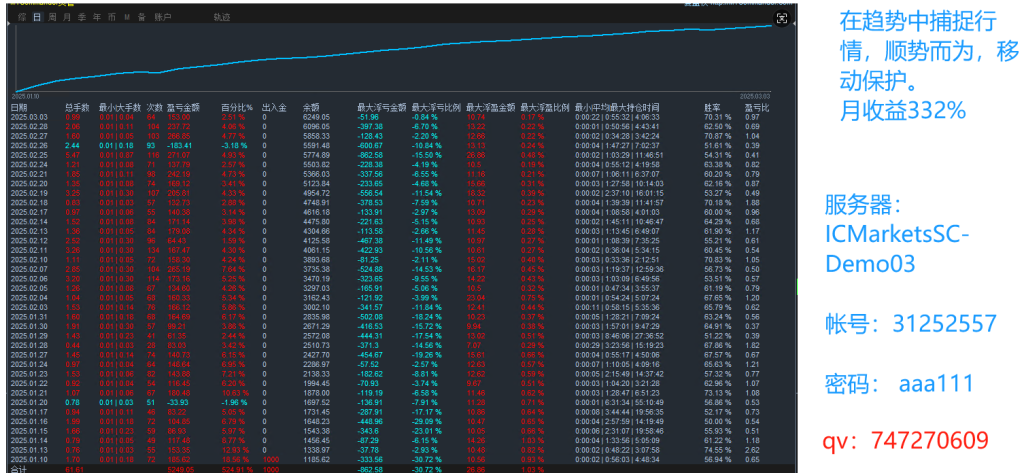Open the 账户 account tab
Viewport: 1024px width, 473px height.
click(163, 18)
